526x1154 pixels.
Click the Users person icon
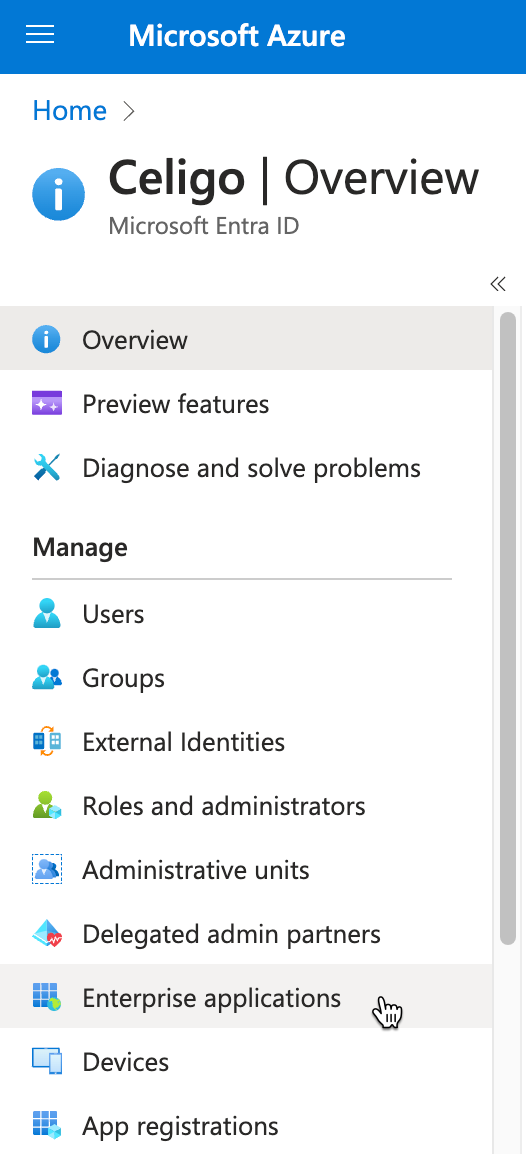[x=47, y=614]
